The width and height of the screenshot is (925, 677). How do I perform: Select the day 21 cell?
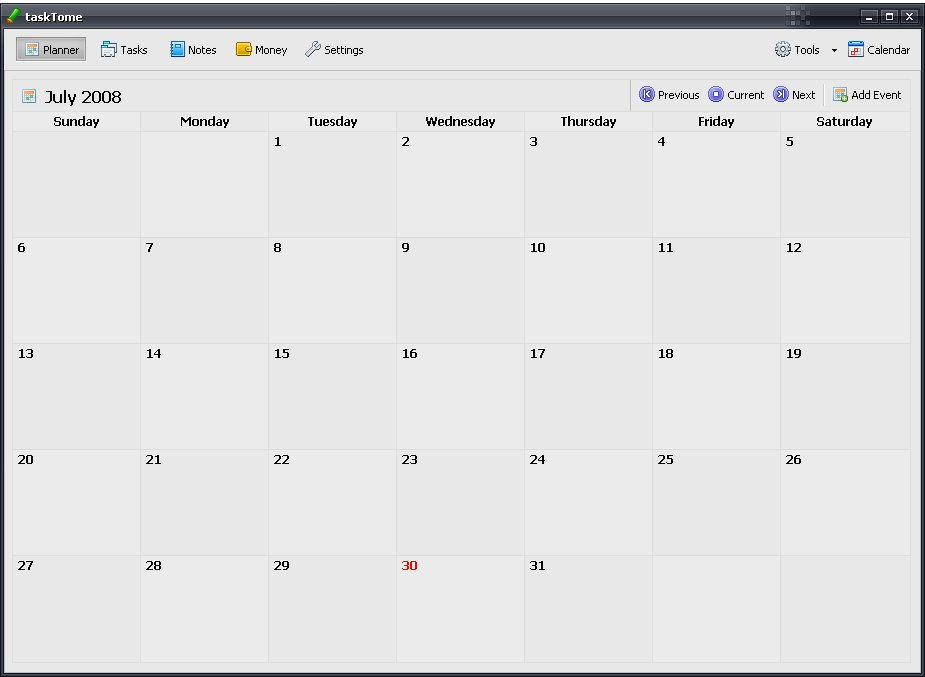(205, 503)
